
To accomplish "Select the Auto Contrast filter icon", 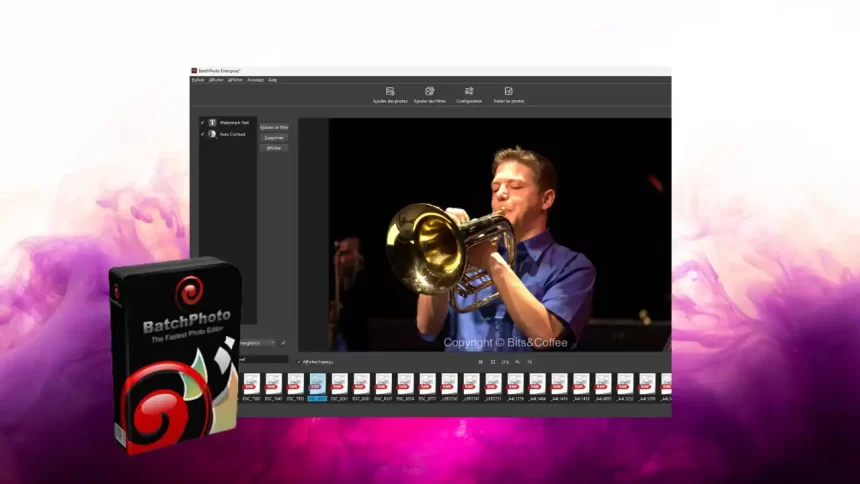I will point(212,134).
